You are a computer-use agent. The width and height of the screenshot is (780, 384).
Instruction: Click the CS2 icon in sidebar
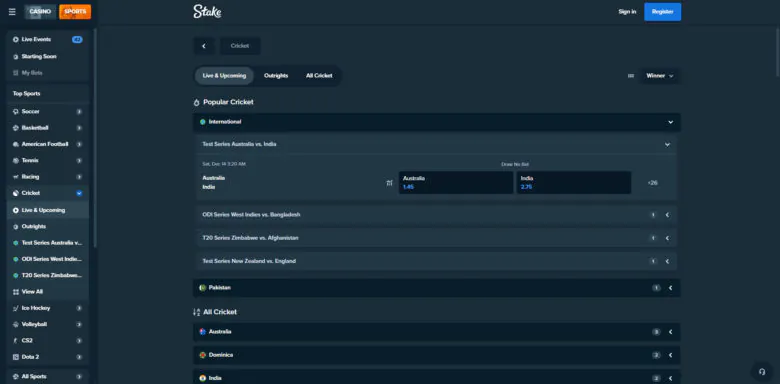pyautogui.click(x=15, y=341)
